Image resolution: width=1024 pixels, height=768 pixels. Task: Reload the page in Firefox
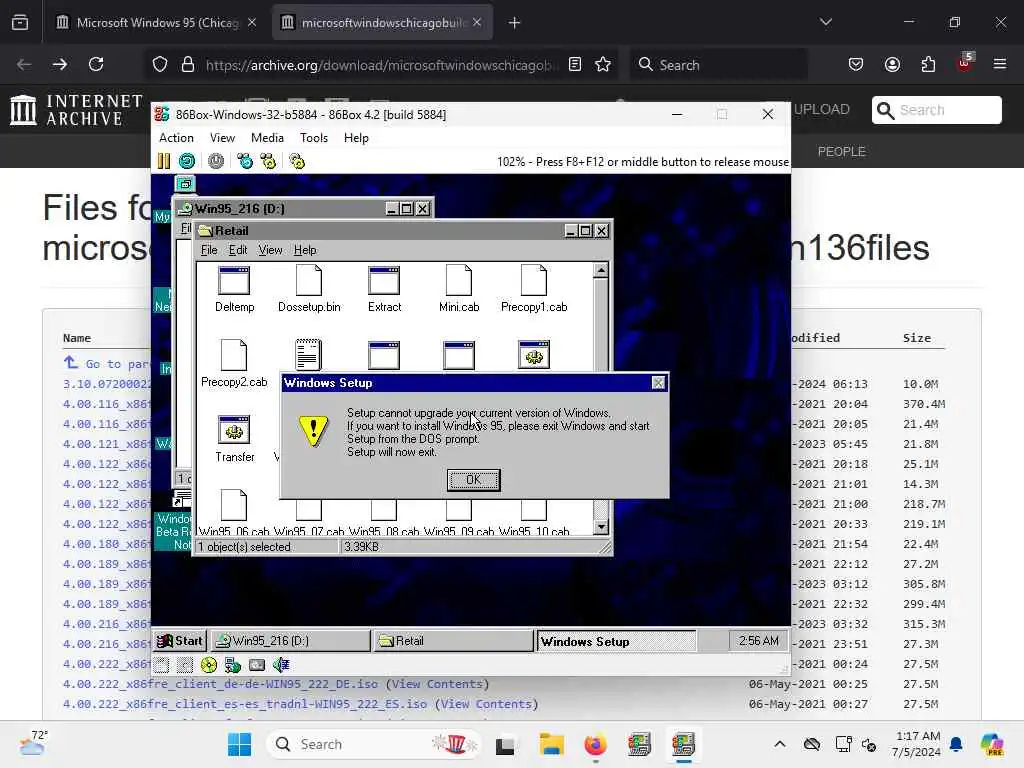pos(96,65)
